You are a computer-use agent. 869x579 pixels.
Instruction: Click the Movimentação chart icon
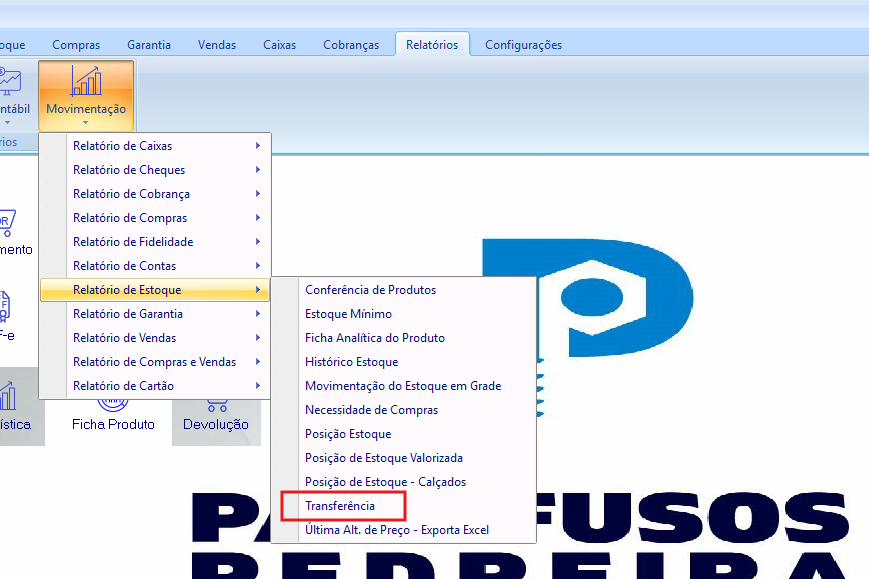click(x=85, y=81)
